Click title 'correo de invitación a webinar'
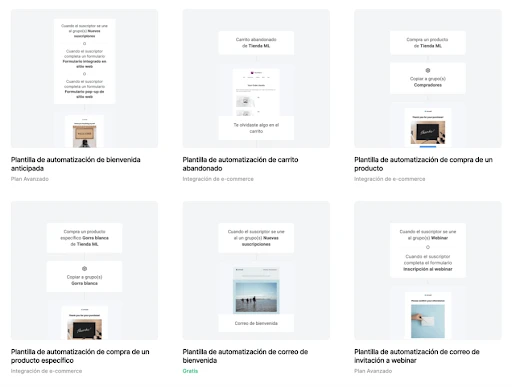 [417, 356]
